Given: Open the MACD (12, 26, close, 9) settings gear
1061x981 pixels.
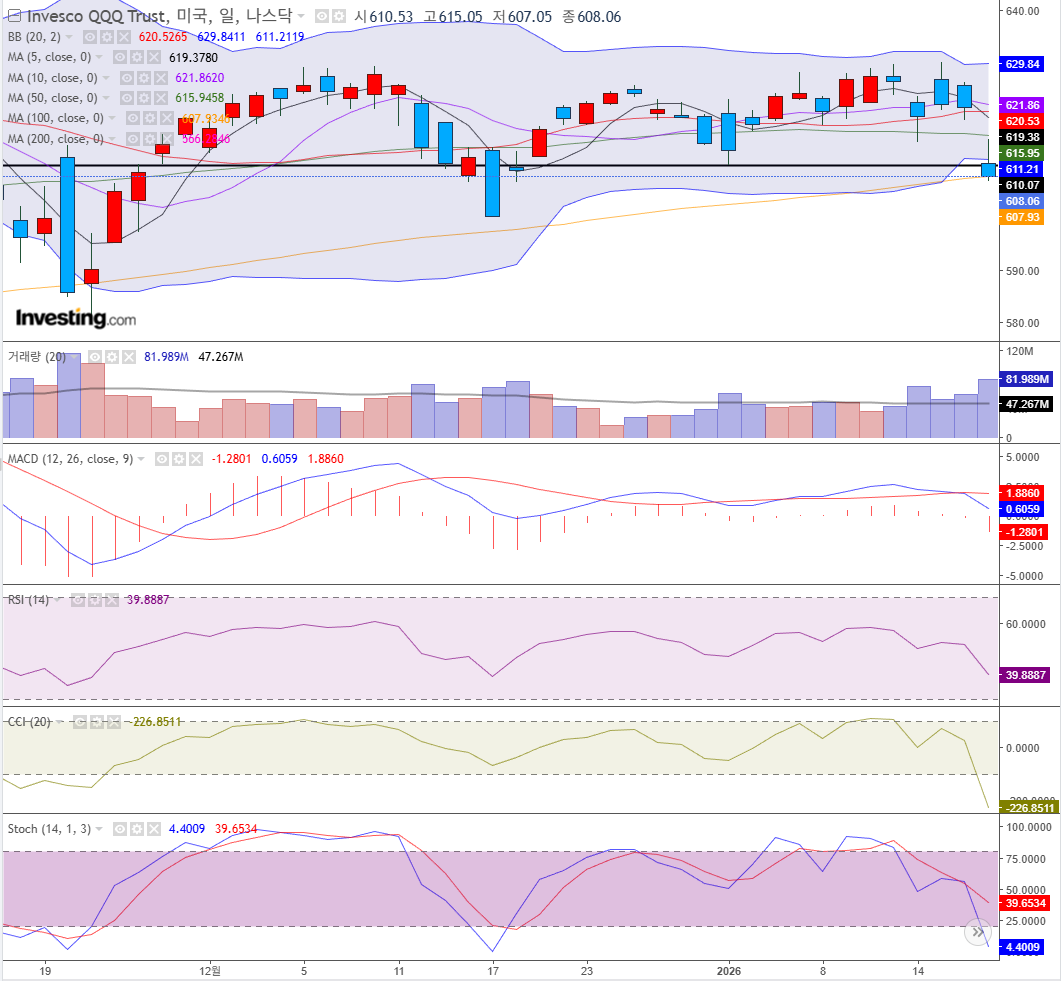Looking at the screenshot, I should point(179,459).
